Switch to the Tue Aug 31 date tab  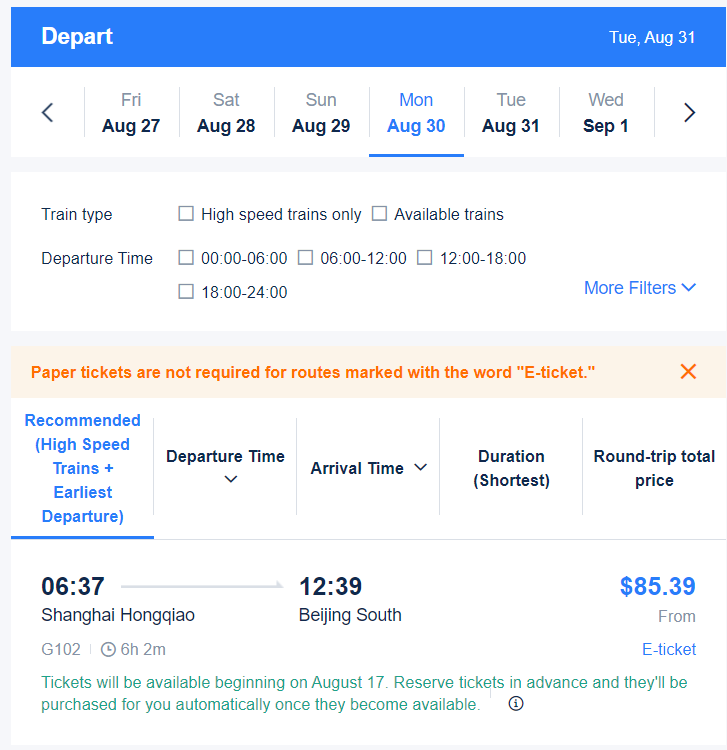click(511, 113)
